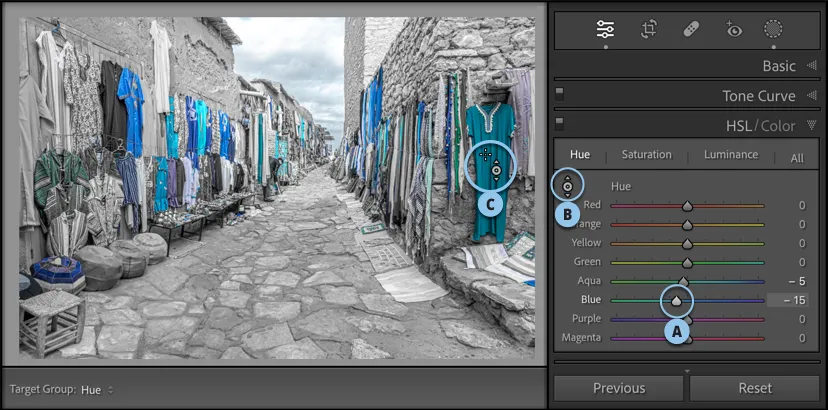Click the Previous button

pyautogui.click(x=619, y=388)
